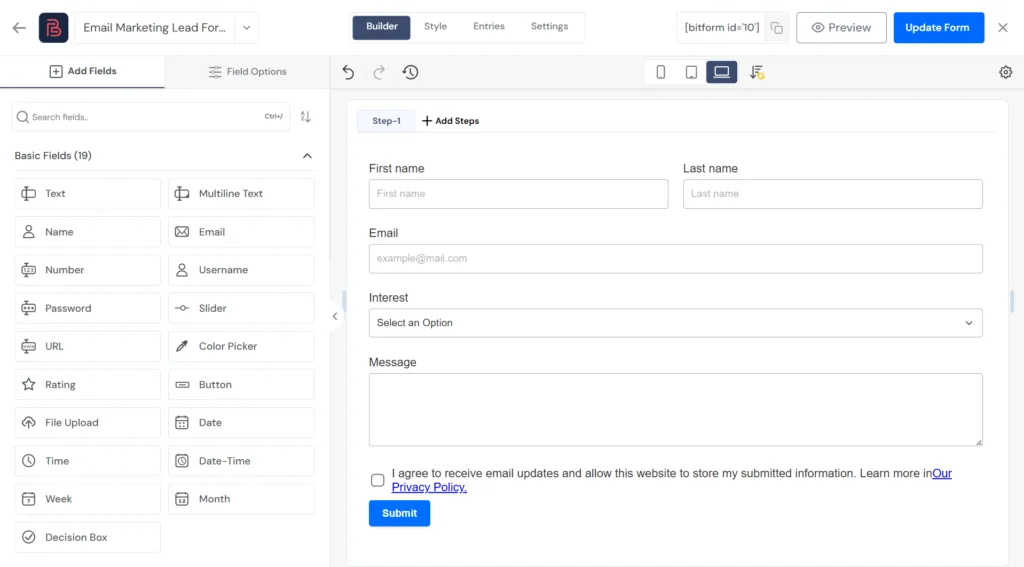This screenshot has height=567, width=1024.
Task: Open the Interest select dropdown
Action: (675, 323)
